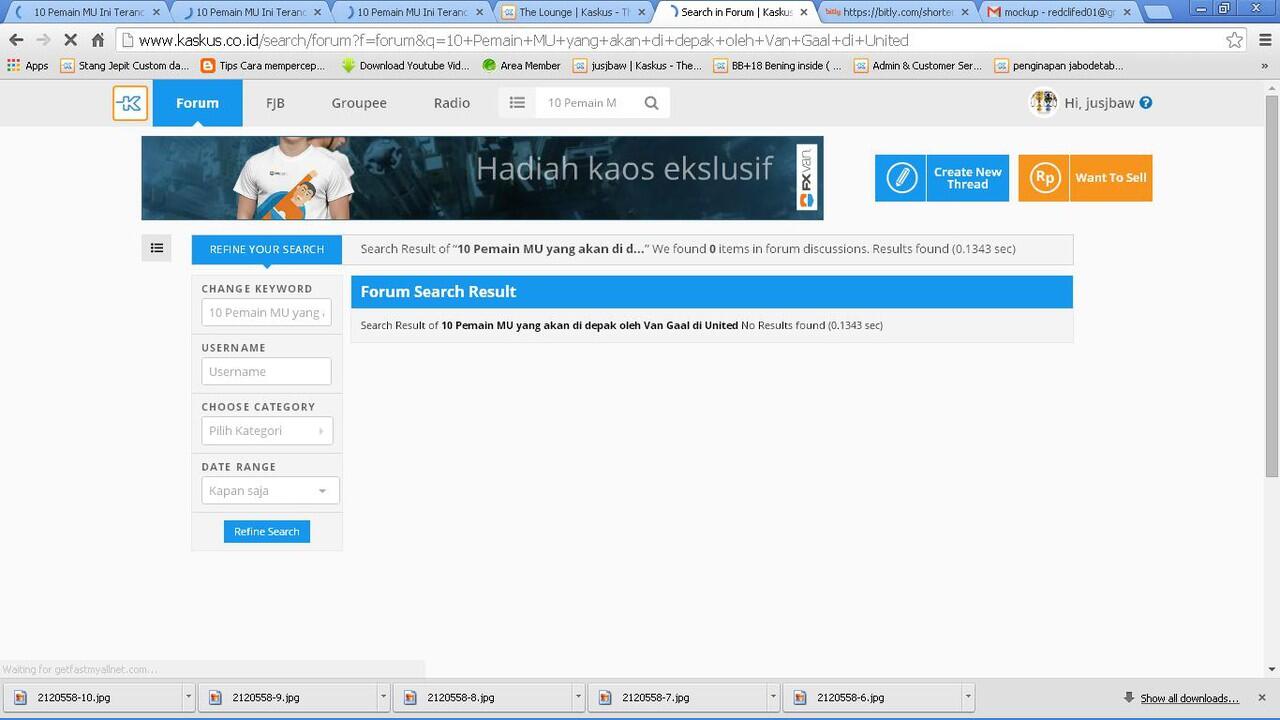Open the Radio section
This screenshot has width=1280, height=720.
pos(452,103)
